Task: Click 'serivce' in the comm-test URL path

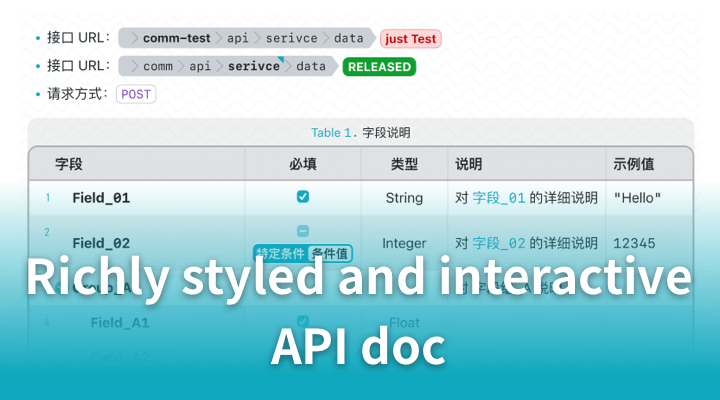Action: [291, 38]
